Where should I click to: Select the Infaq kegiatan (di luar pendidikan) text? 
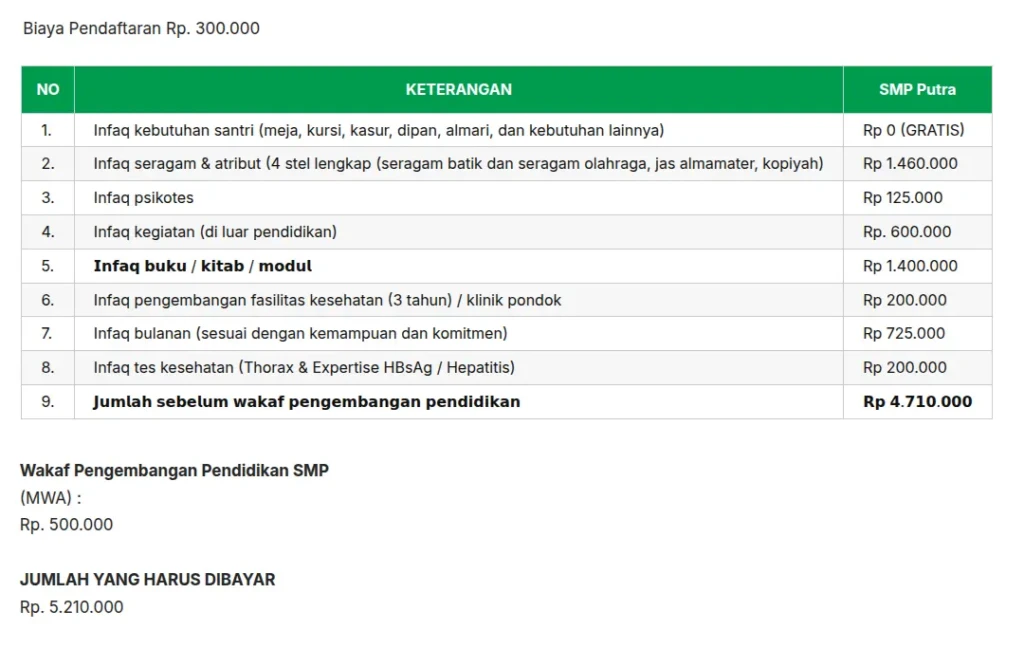pyautogui.click(x=215, y=232)
